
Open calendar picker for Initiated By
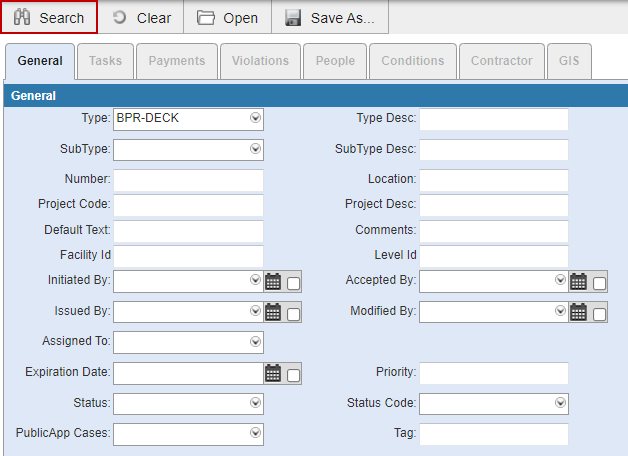[x=273, y=281]
